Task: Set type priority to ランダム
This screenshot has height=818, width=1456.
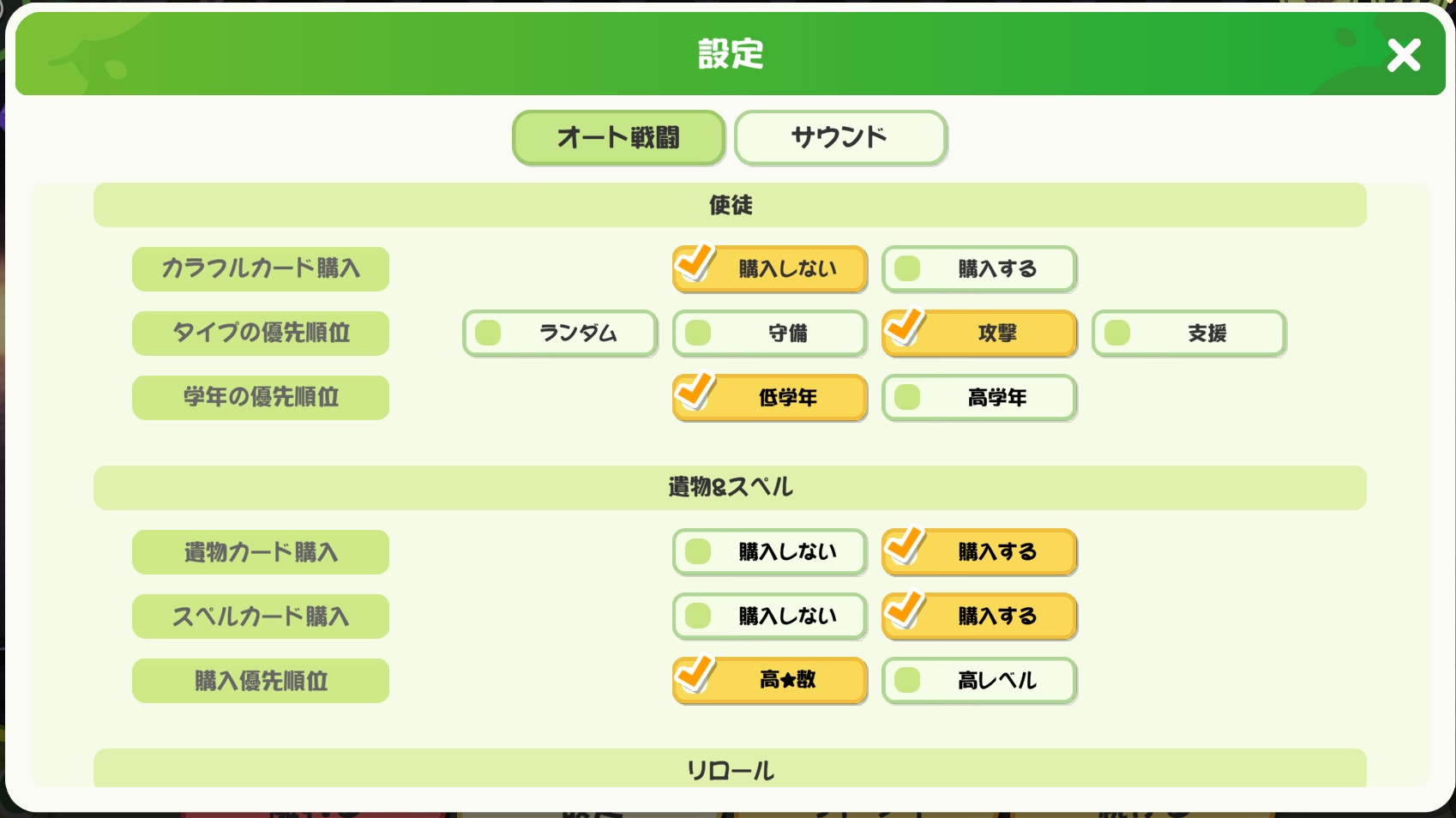Action: pos(560,334)
